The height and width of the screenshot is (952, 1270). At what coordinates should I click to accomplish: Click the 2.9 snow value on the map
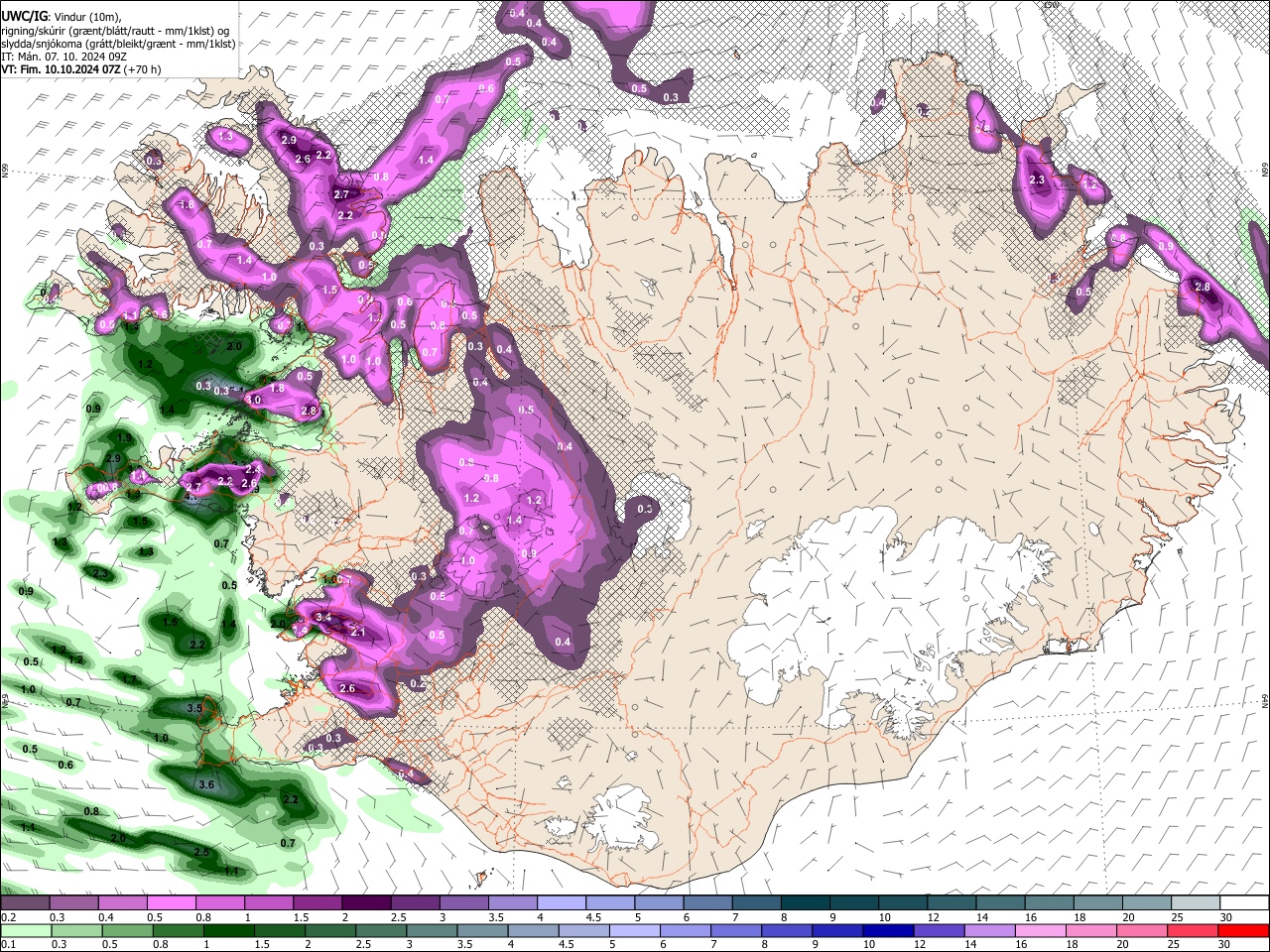point(289,141)
